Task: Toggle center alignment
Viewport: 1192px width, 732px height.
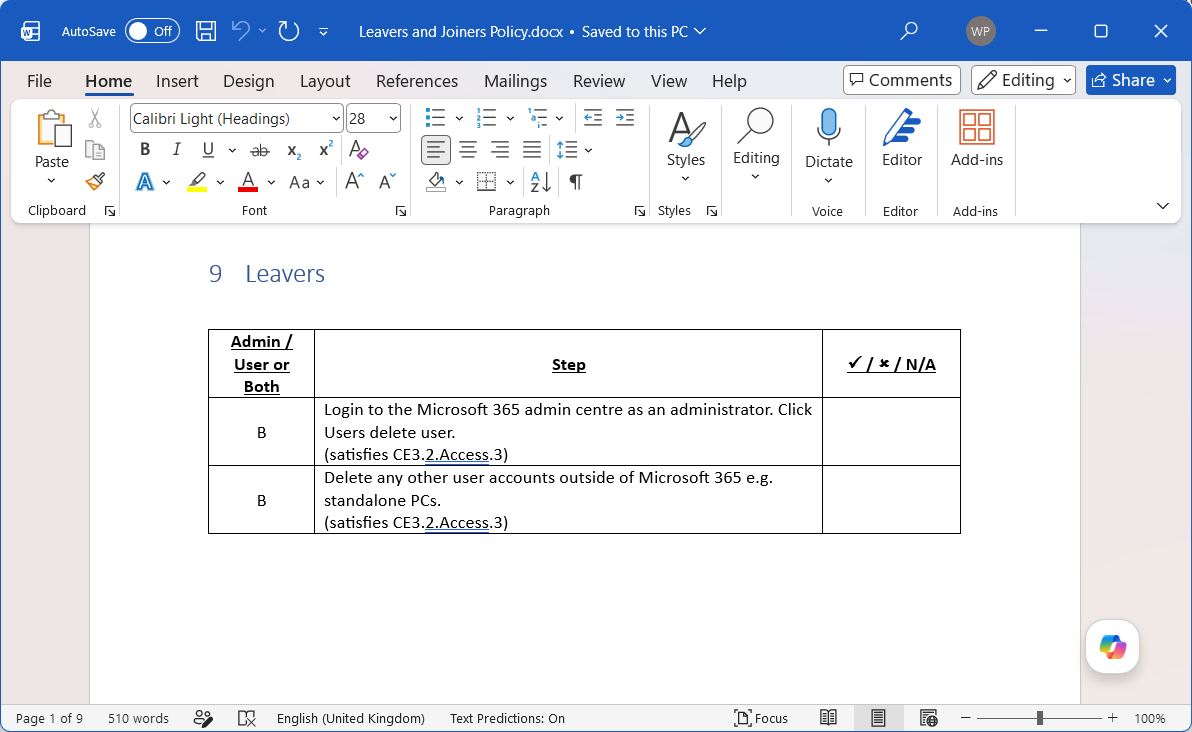Action: pyautogui.click(x=468, y=150)
